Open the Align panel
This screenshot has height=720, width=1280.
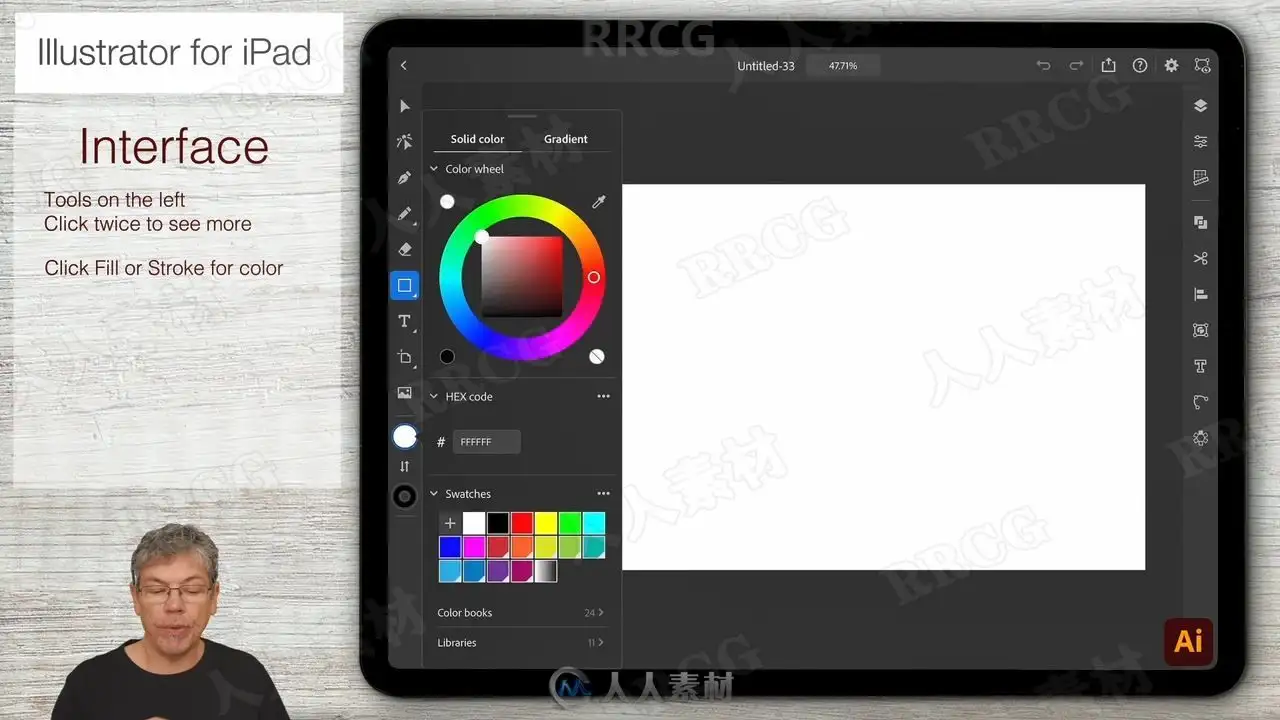click(1200, 294)
